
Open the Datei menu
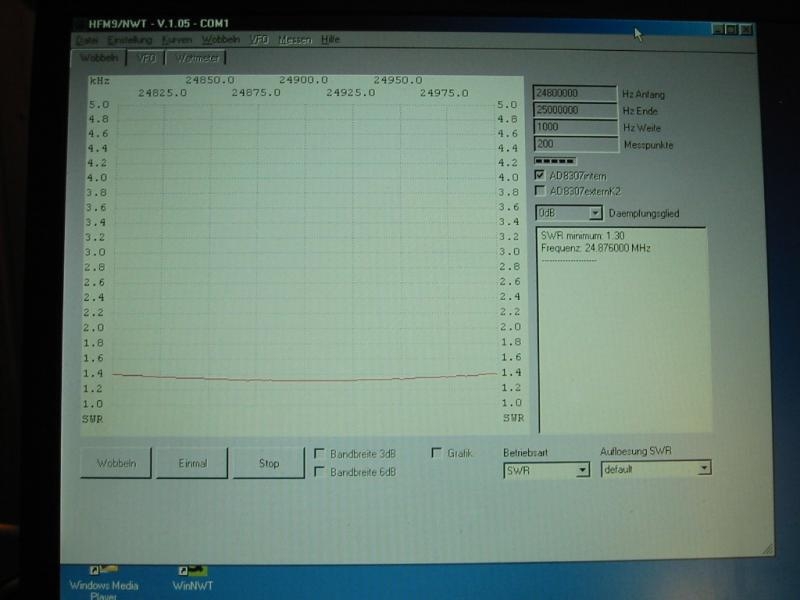tap(87, 40)
